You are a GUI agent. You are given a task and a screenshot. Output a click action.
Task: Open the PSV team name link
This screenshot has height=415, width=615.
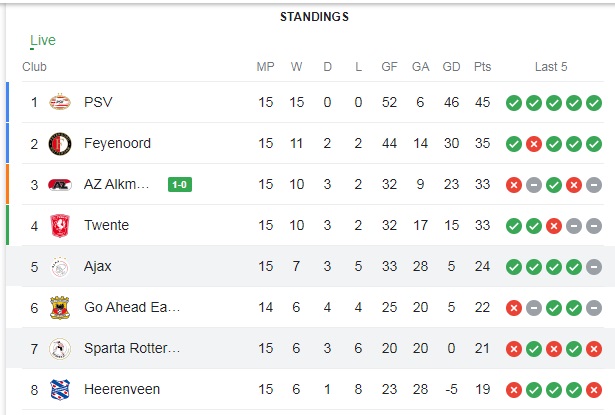tap(98, 102)
